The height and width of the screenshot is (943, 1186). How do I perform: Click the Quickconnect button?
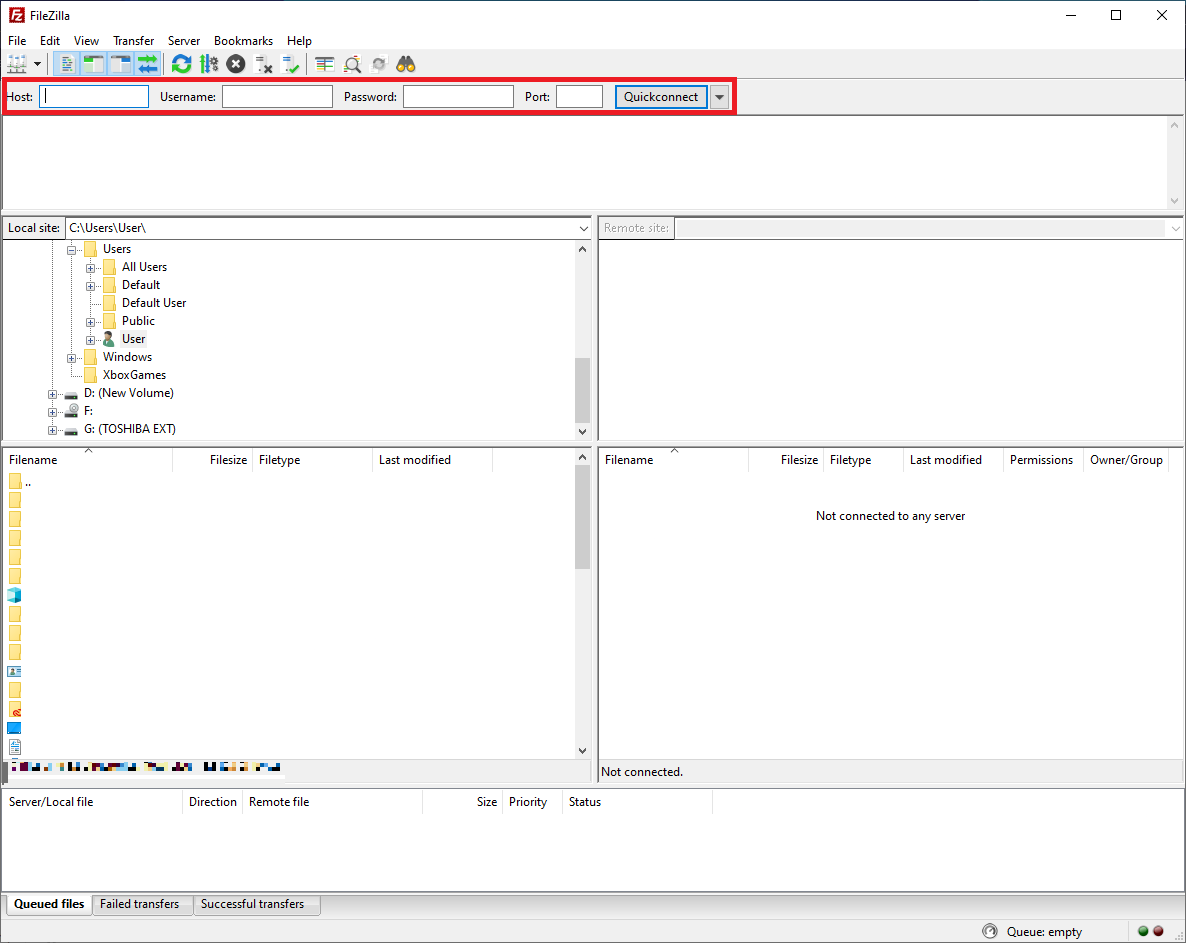point(661,97)
